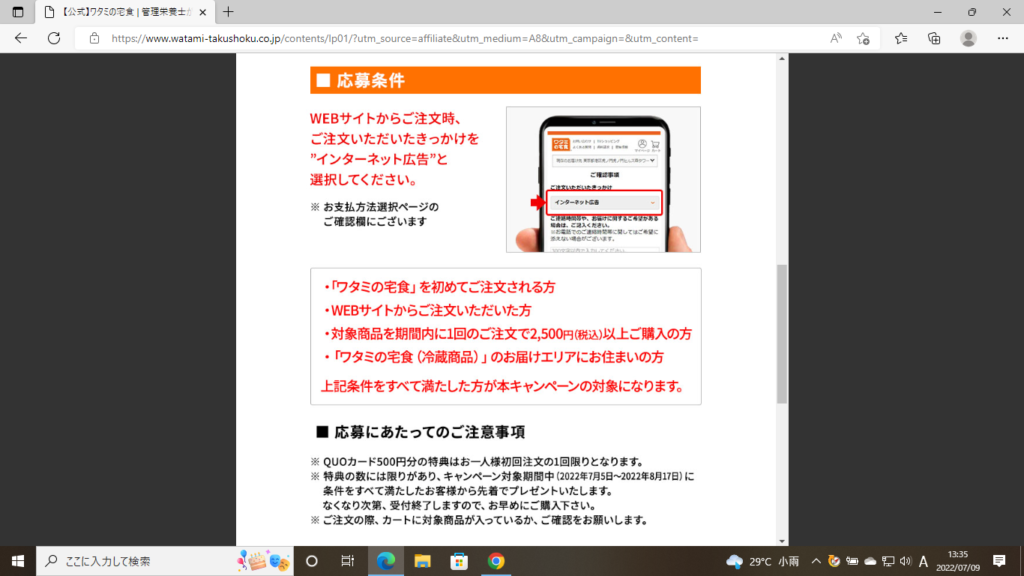Click the page vertical scrollbar thumb
This screenshot has height=576, width=1024.
tap(782, 334)
